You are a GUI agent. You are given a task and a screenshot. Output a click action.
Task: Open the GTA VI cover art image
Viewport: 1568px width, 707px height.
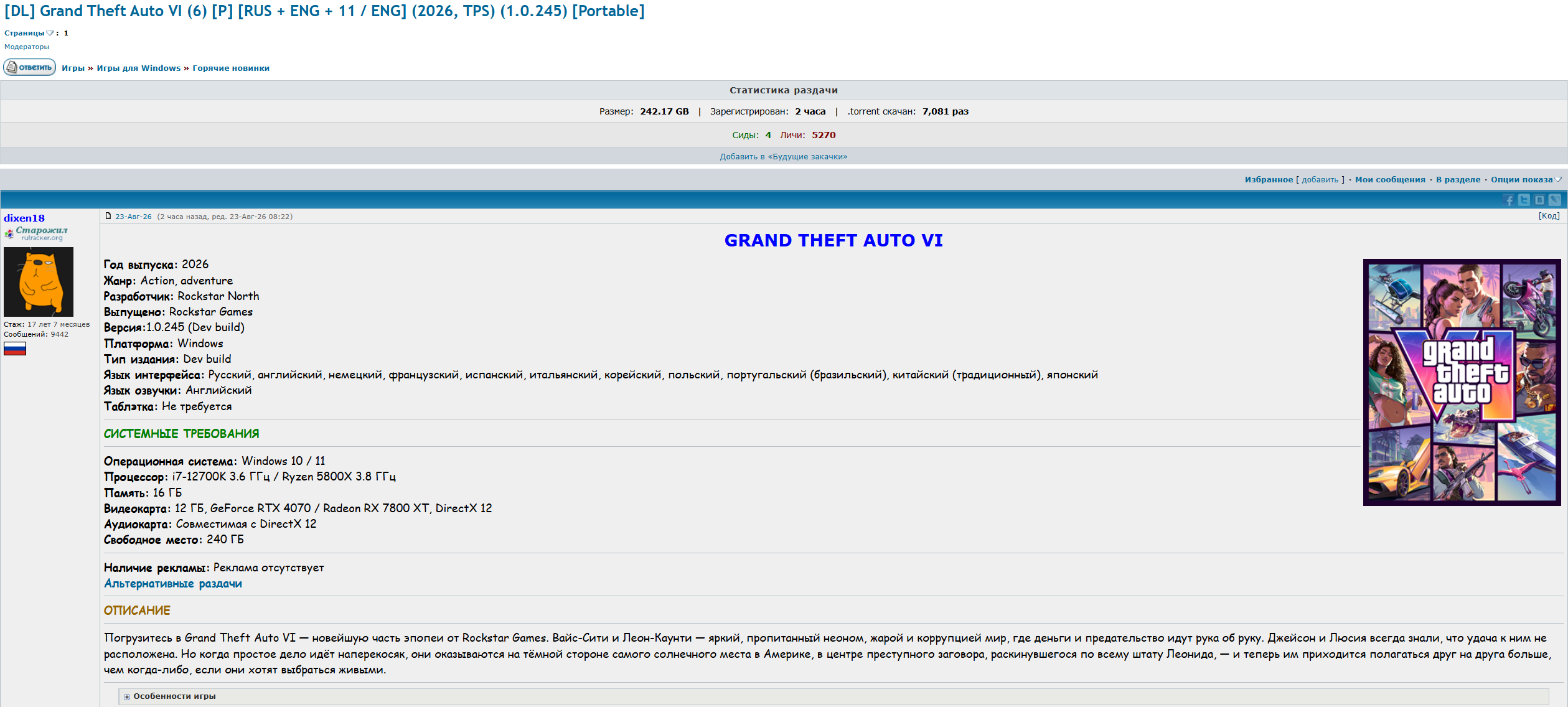pyautogui.click(x=1462, y=382)
